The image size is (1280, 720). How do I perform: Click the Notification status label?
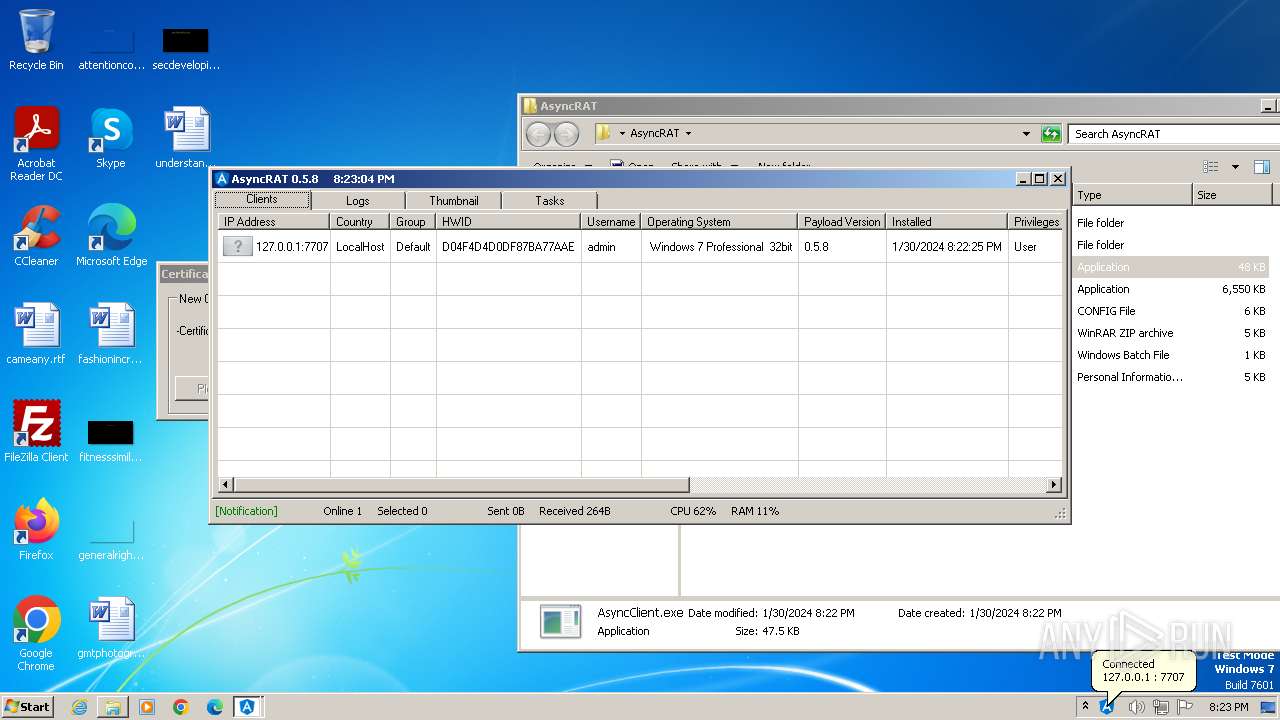tap(246, 511)
